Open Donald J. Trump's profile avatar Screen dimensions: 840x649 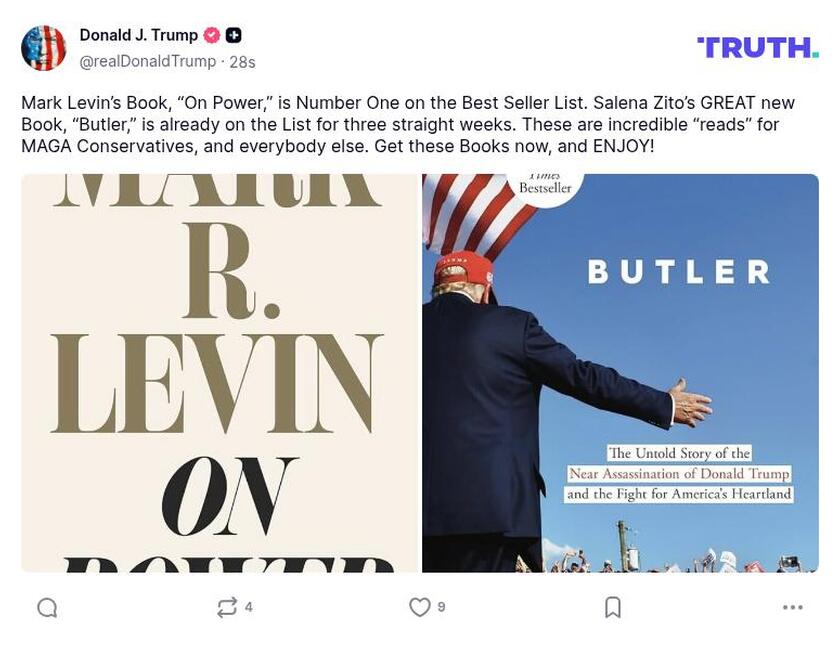44,48
